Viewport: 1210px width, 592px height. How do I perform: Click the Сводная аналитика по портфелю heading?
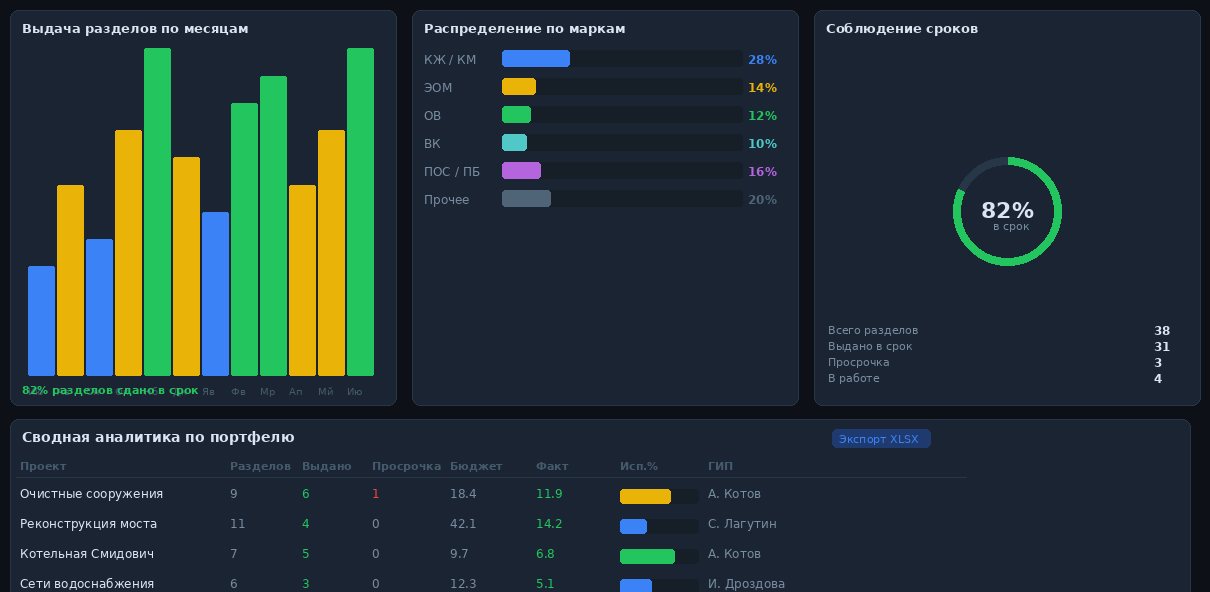point(158,438)
